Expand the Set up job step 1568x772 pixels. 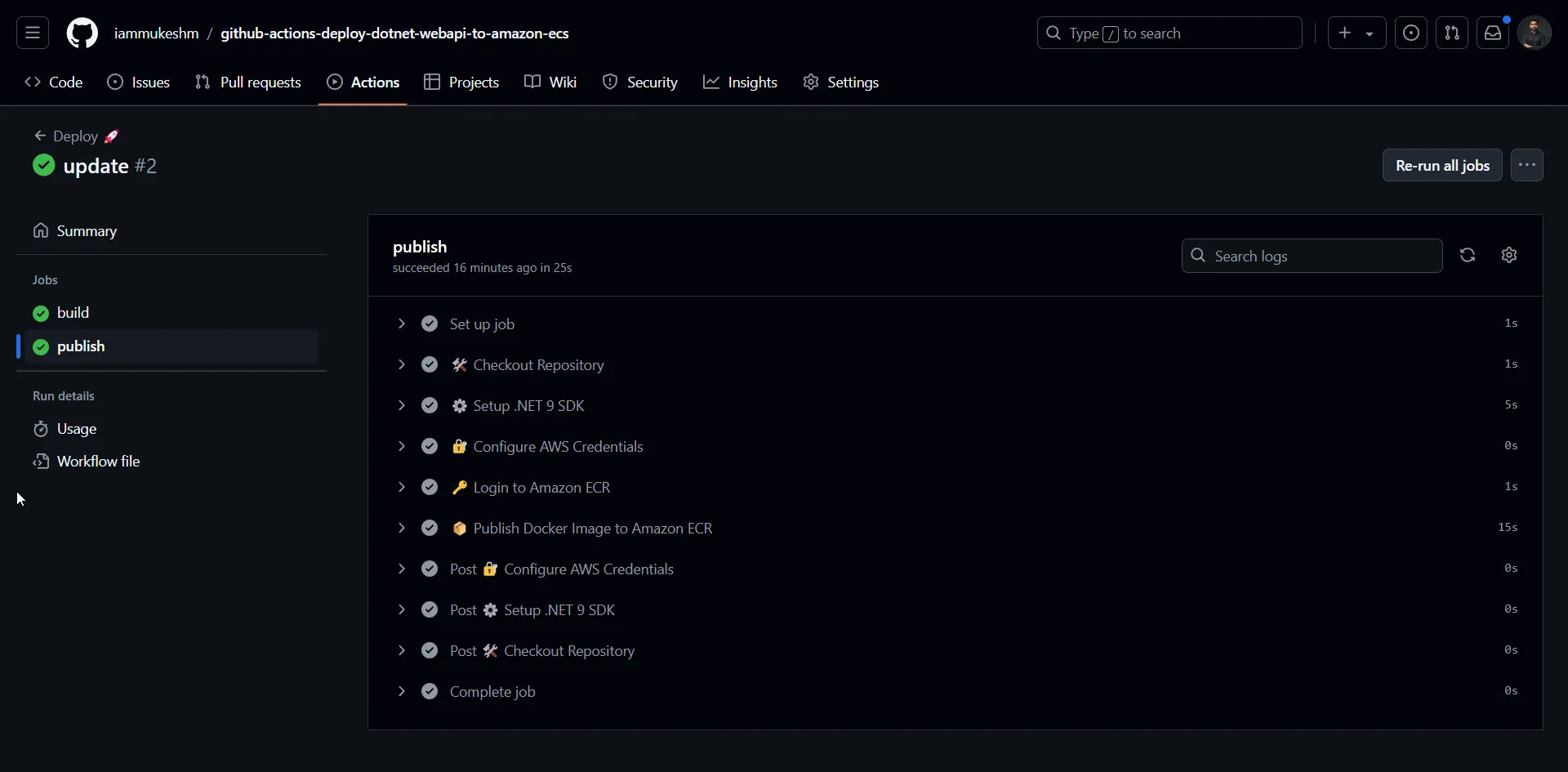click(401, 324)
